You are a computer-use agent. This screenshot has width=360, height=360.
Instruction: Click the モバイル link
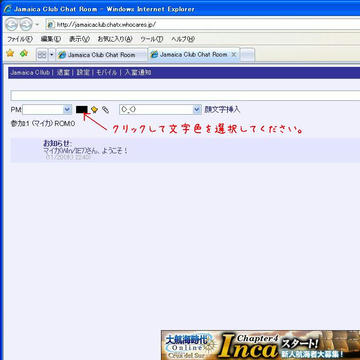pos(107,73)
